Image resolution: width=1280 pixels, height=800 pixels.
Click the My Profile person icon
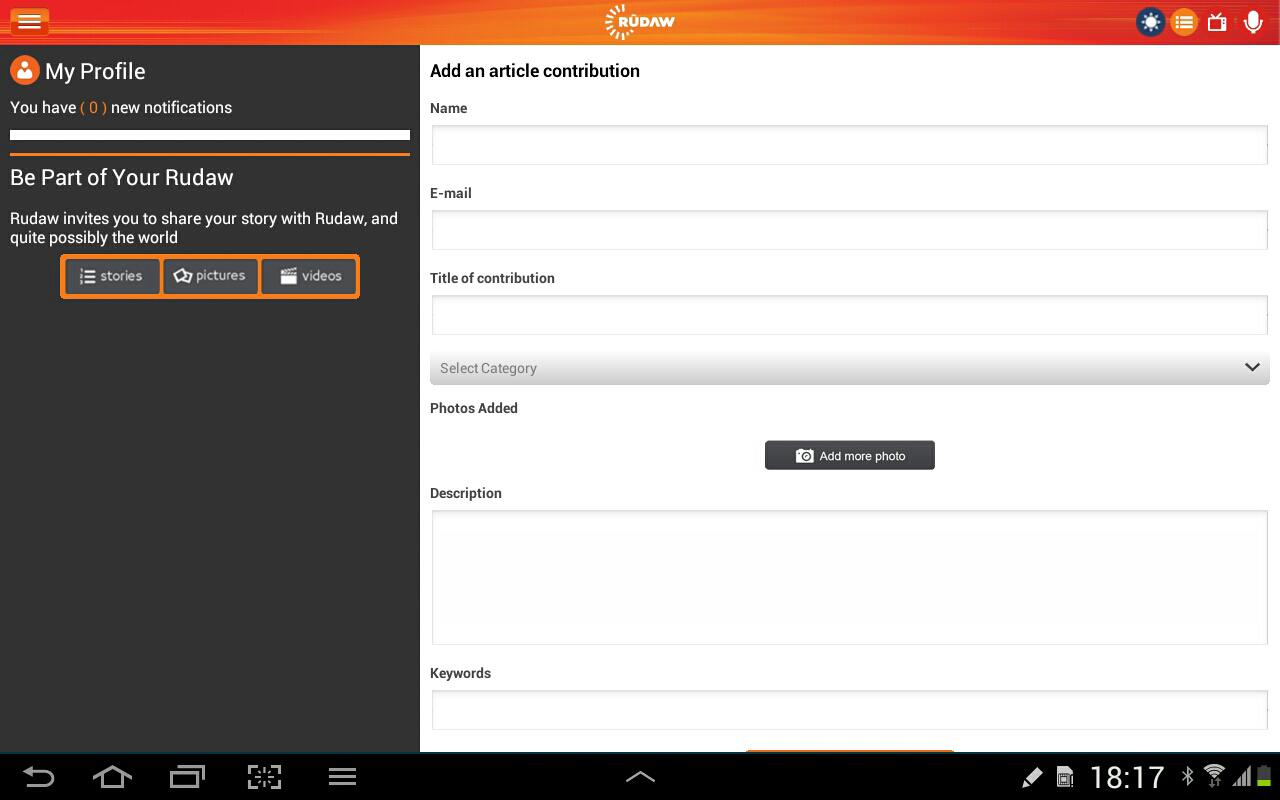tap(24, 70)
